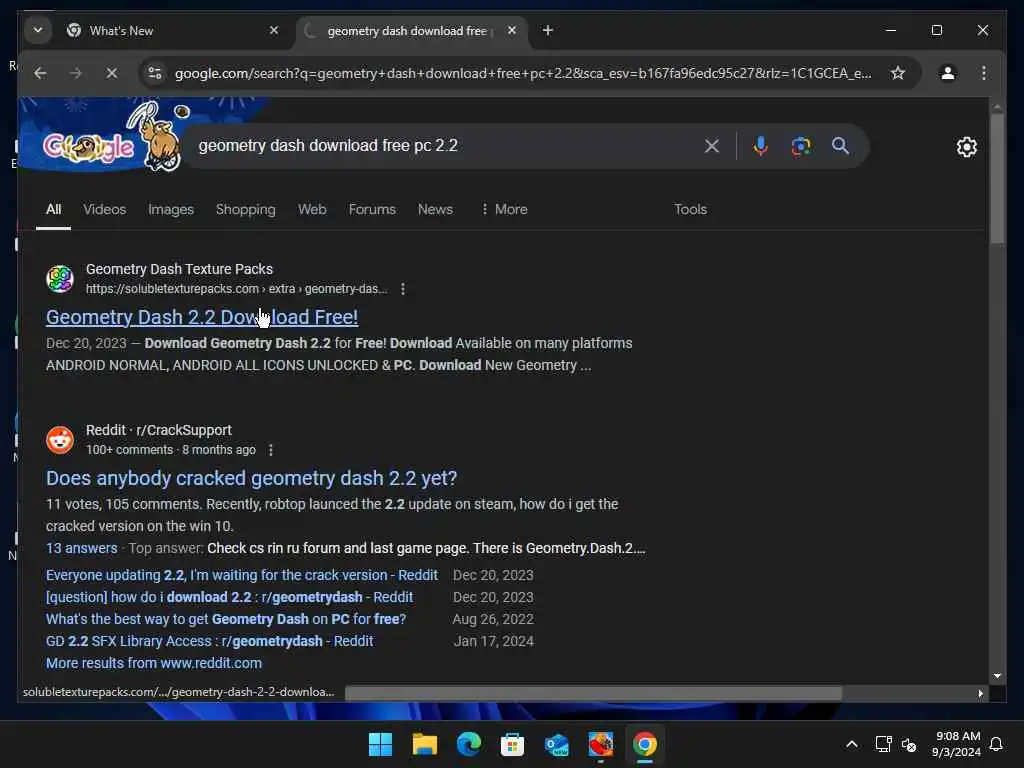Open 'Everyone updating 2.2' Reddit link
1024x768 pixels.
242,575
